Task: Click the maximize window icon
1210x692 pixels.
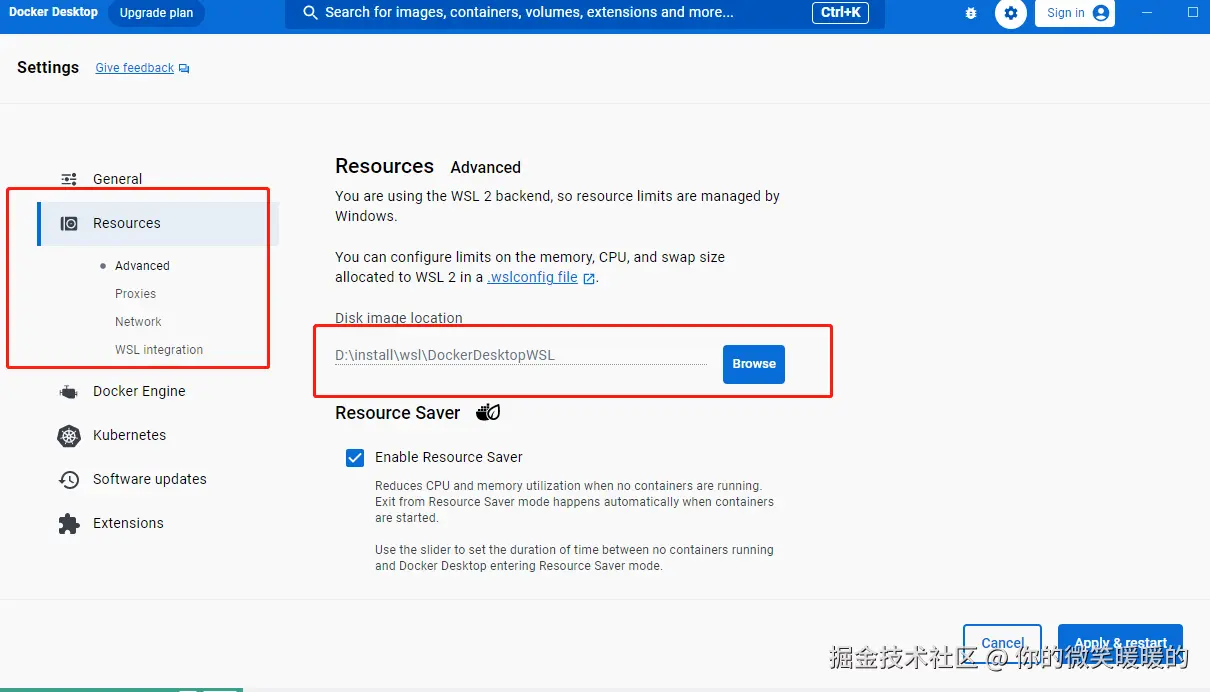Action: [x=1193, y=12]
